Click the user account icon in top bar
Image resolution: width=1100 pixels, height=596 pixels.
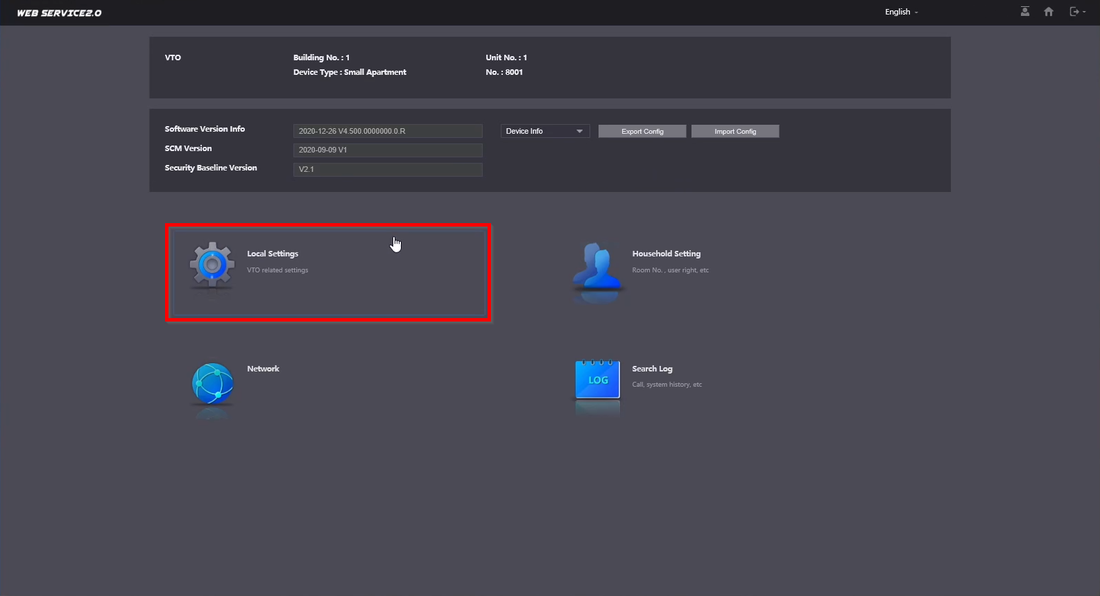click(x=1024, y=12)
